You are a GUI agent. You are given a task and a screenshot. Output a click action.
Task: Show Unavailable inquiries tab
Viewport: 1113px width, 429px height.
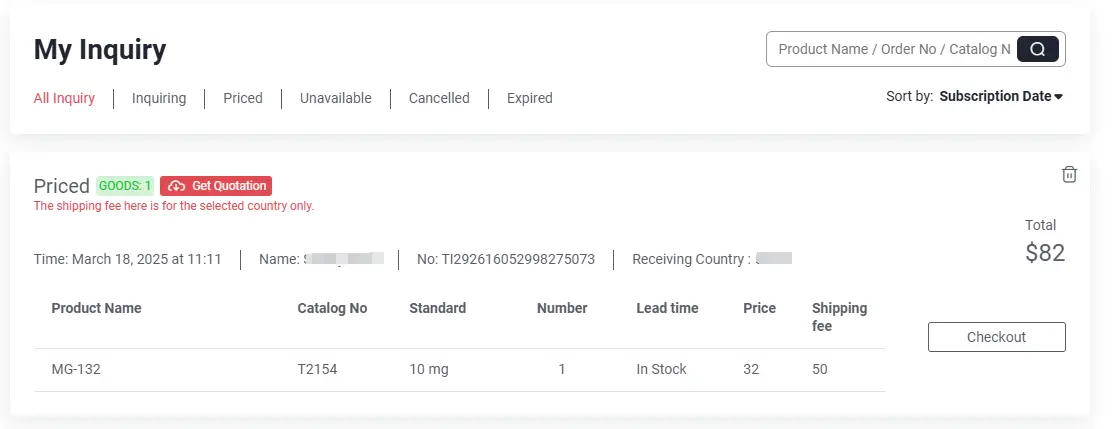(336, 98)
